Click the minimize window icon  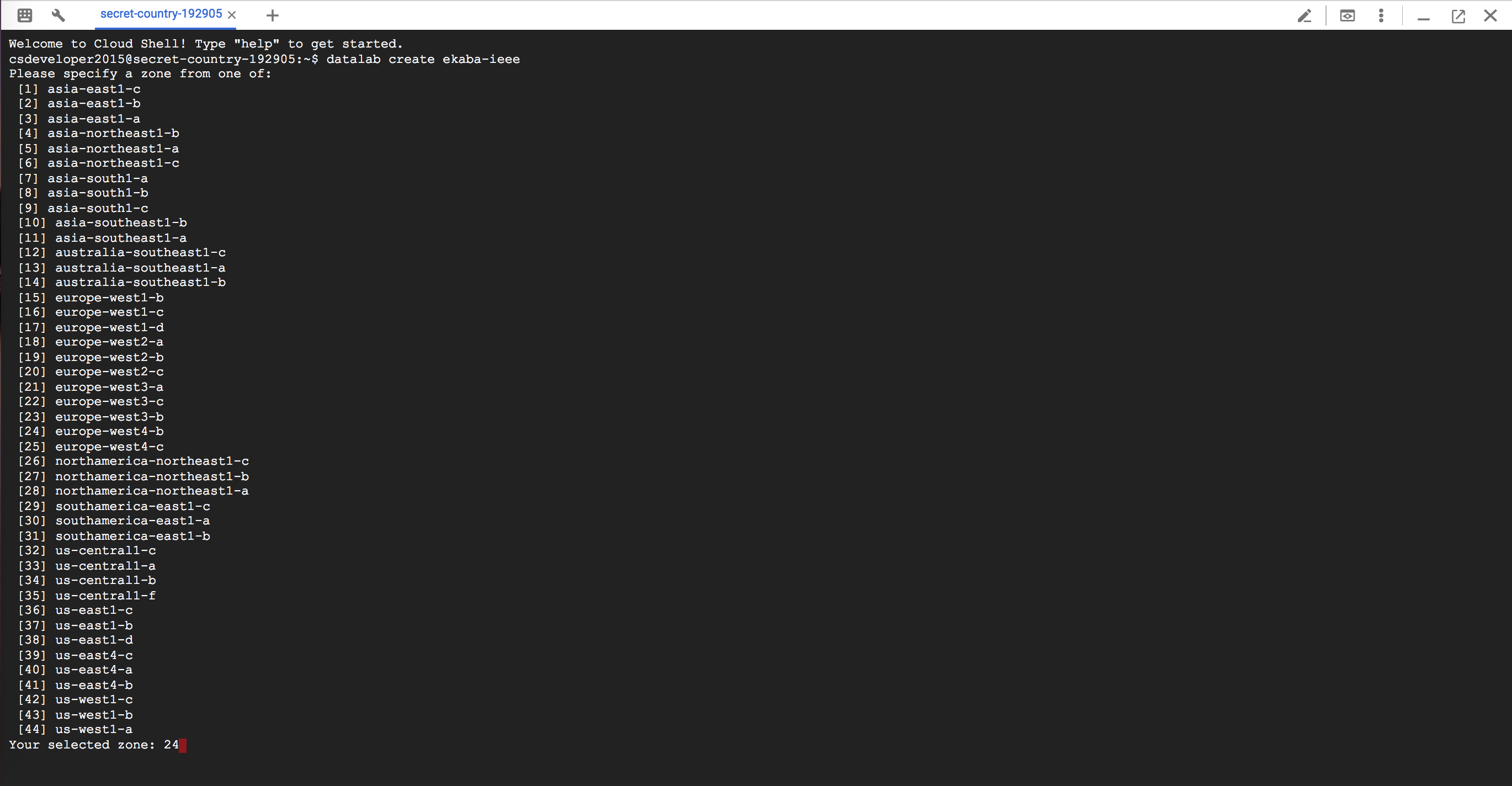[x=1422, y=14]
